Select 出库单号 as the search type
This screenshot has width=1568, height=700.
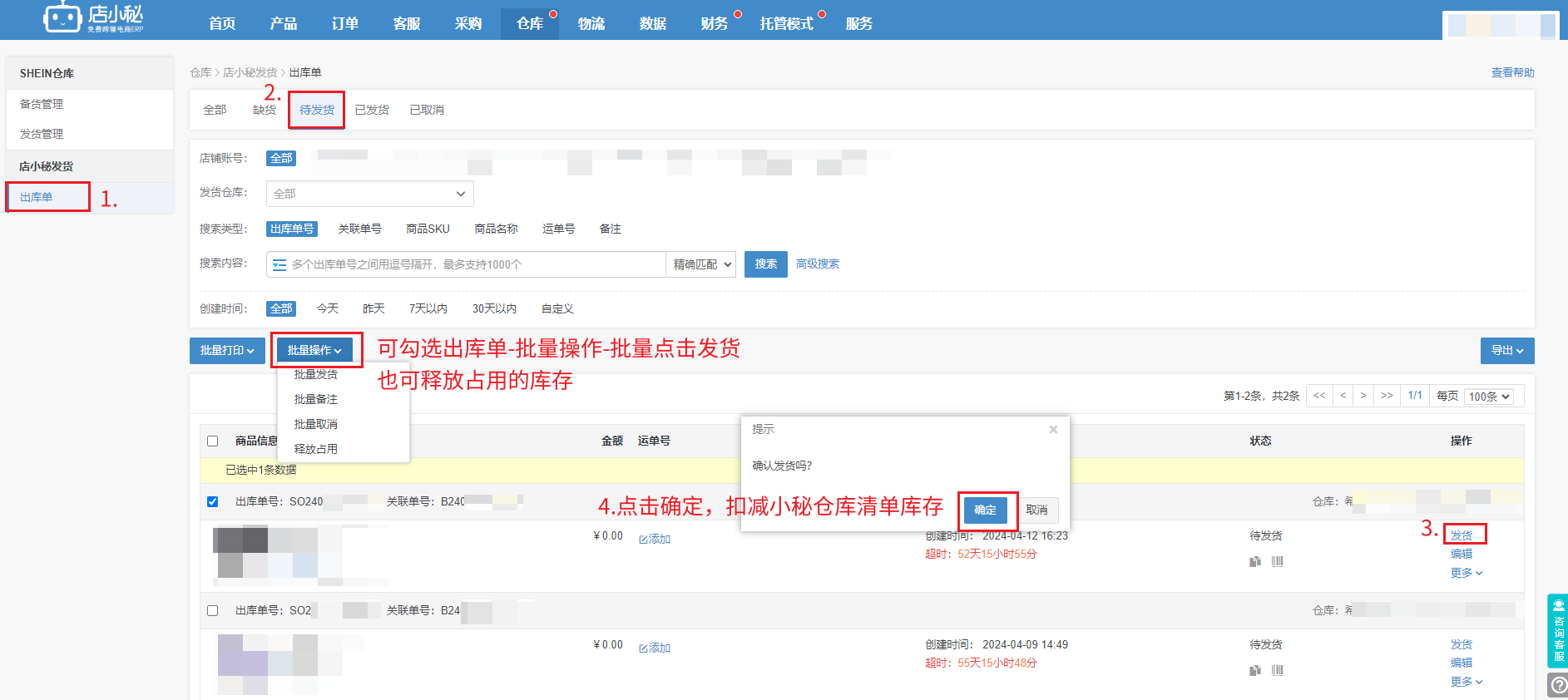[x=292, y=229]
